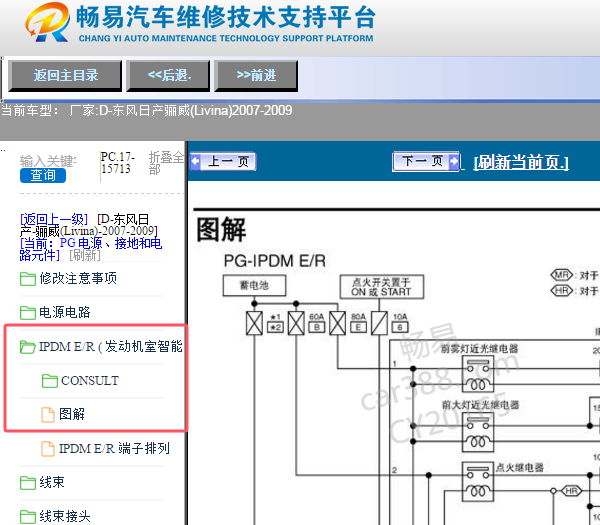The width and height of the screenshot is (600, 525).
Task: Click the Chang Yi platform logo
Action: point(47,22)
